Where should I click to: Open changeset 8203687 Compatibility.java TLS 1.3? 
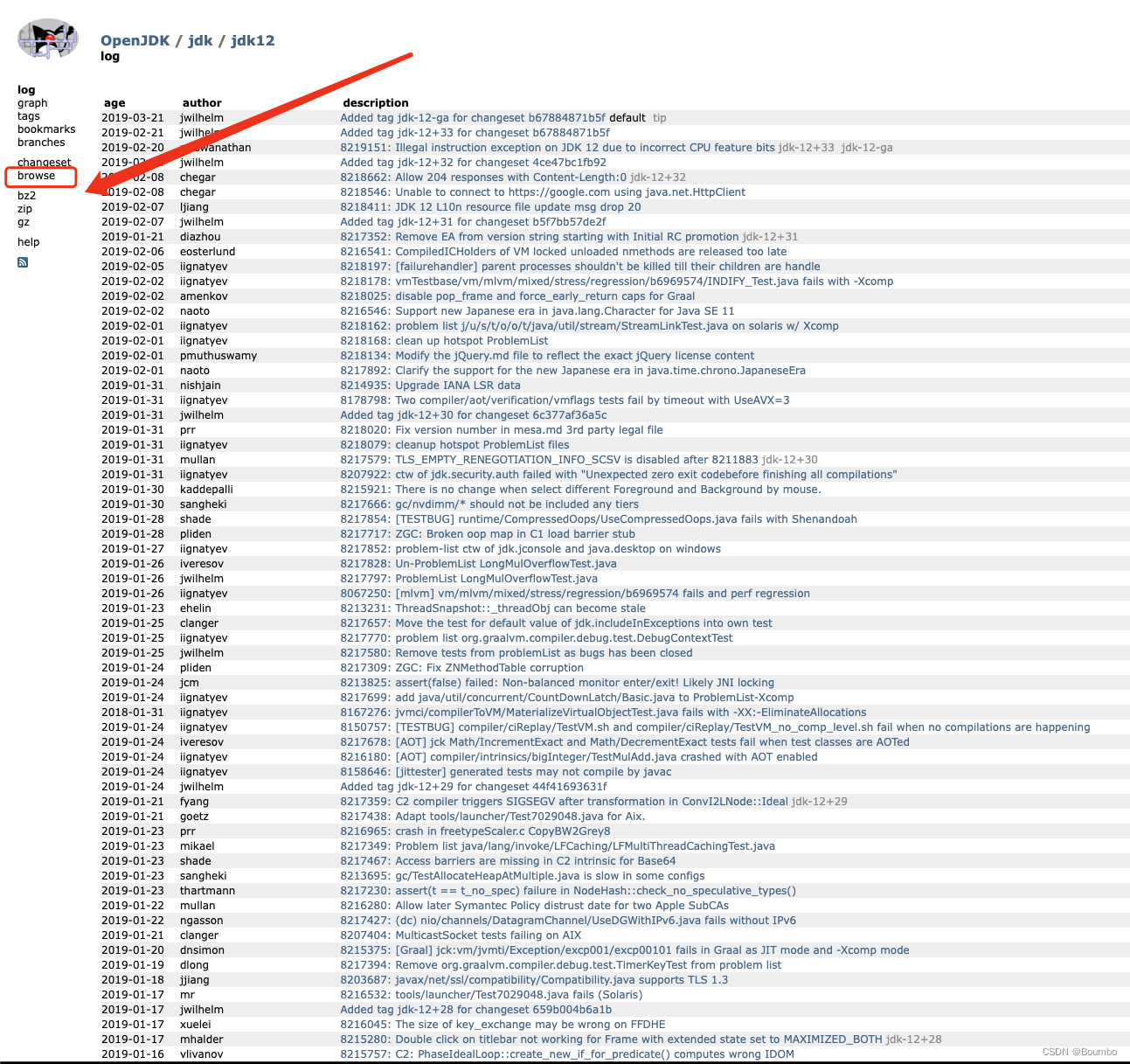coord(534,980)
